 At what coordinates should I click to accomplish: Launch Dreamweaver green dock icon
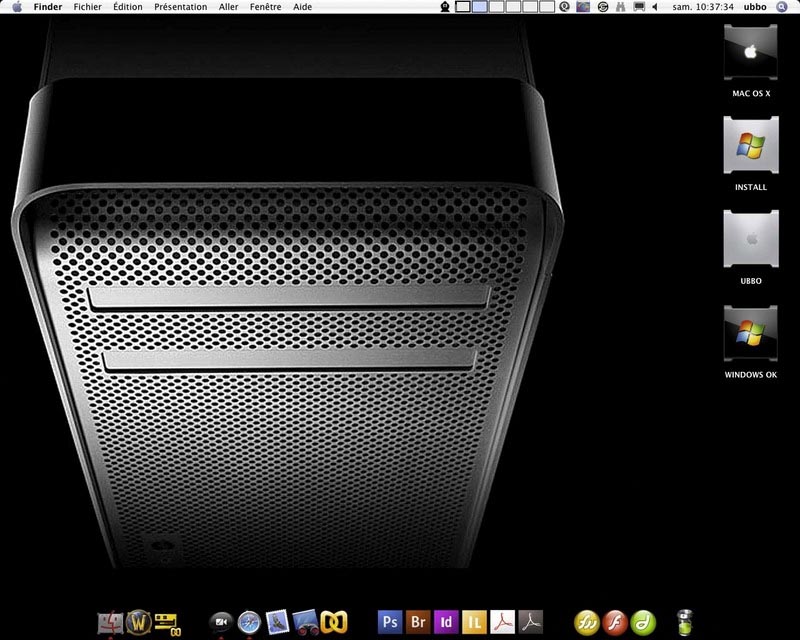[643, 623]
